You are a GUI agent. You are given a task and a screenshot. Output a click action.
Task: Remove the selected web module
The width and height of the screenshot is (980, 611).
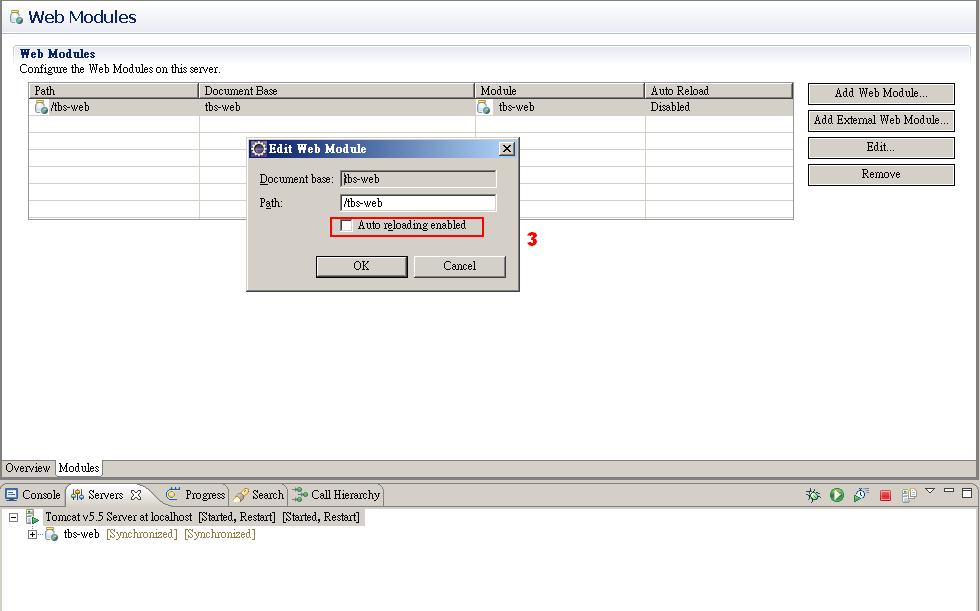click(x=881, y=175)
